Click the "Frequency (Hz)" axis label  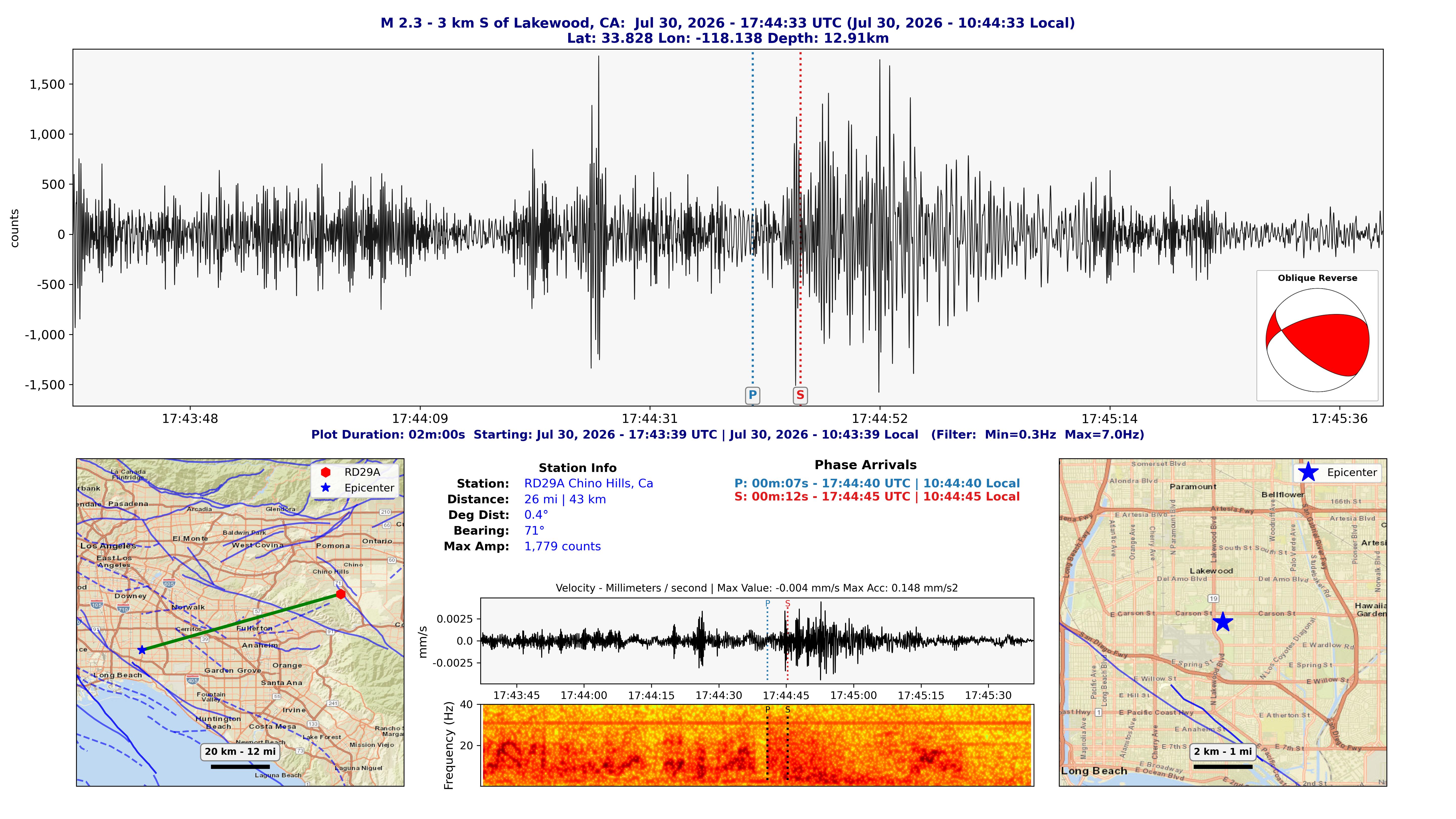449,745
